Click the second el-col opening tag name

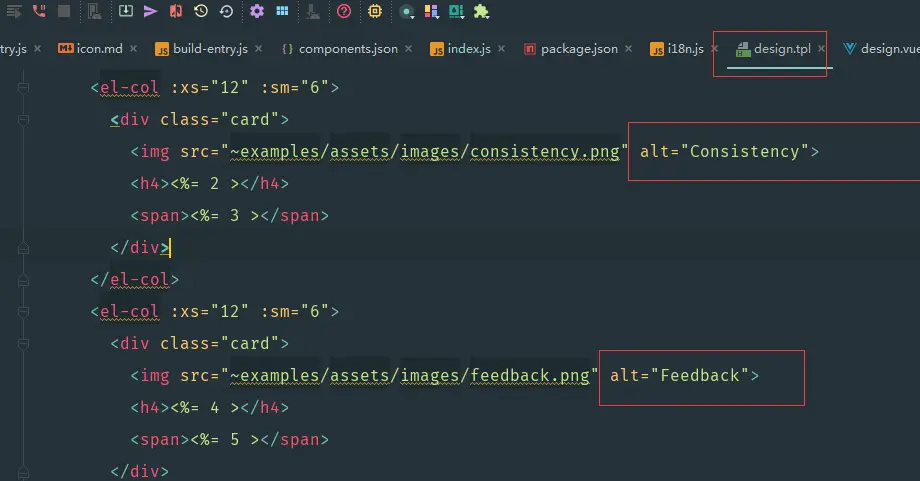[129, 311]
